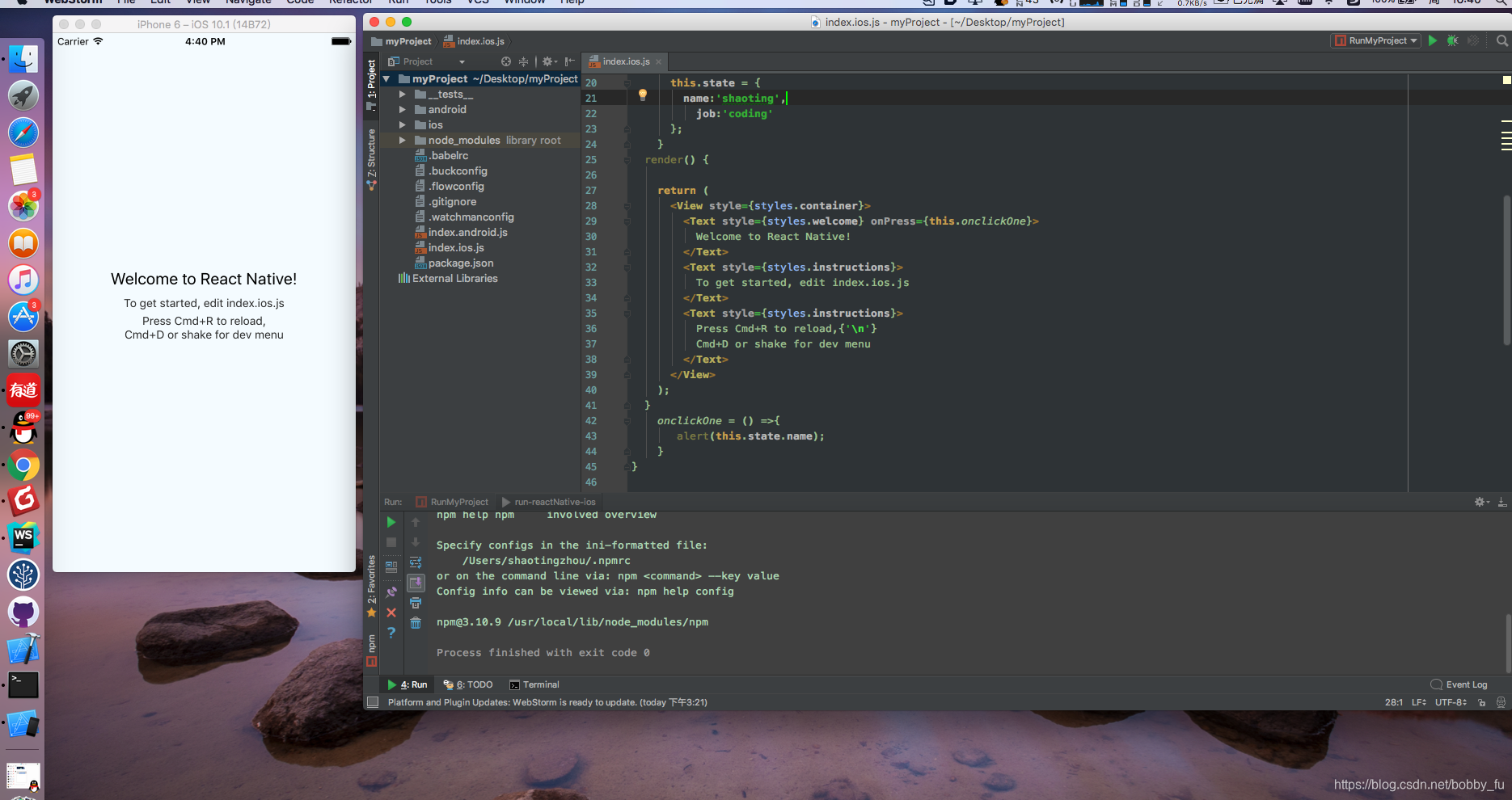The height and width of the screenshot is (800, 1512).
Task: Toggle scroll to end in console
Action: pos(416,583)
